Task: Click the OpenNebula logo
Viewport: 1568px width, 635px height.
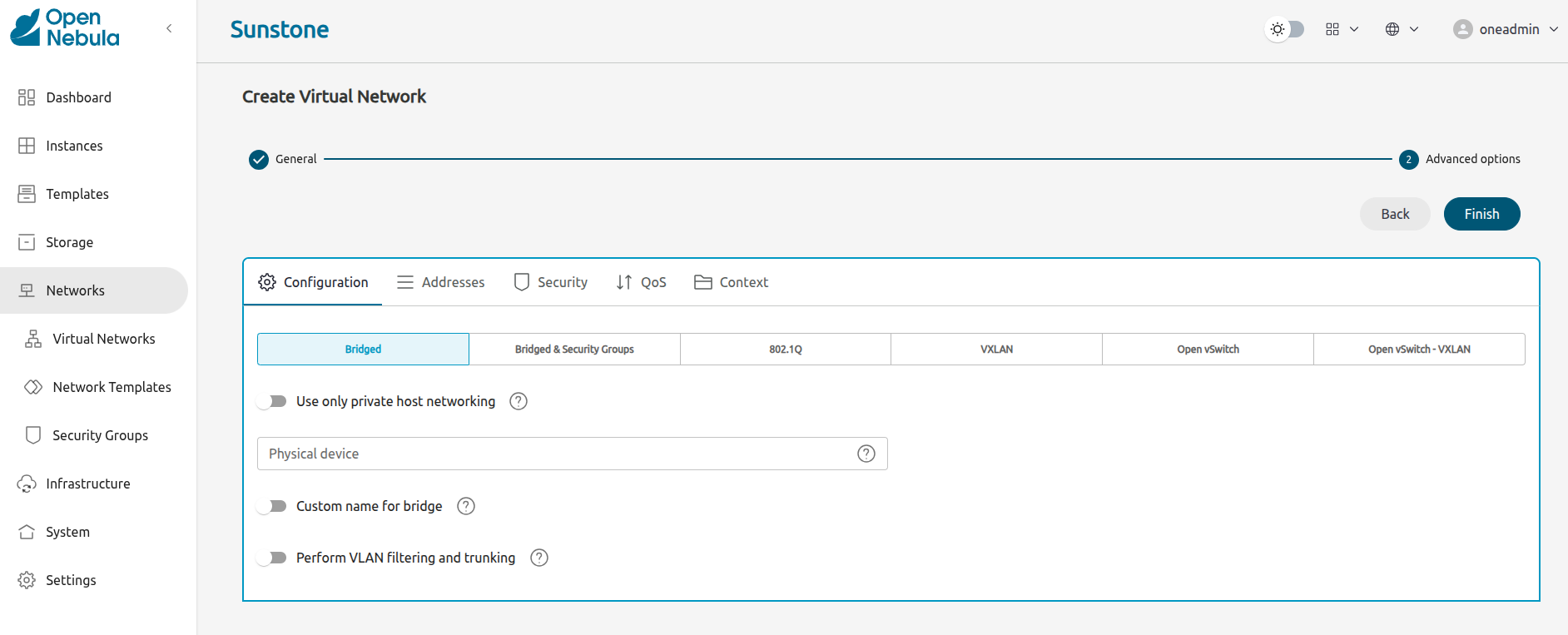Action: tap(65, 28)
